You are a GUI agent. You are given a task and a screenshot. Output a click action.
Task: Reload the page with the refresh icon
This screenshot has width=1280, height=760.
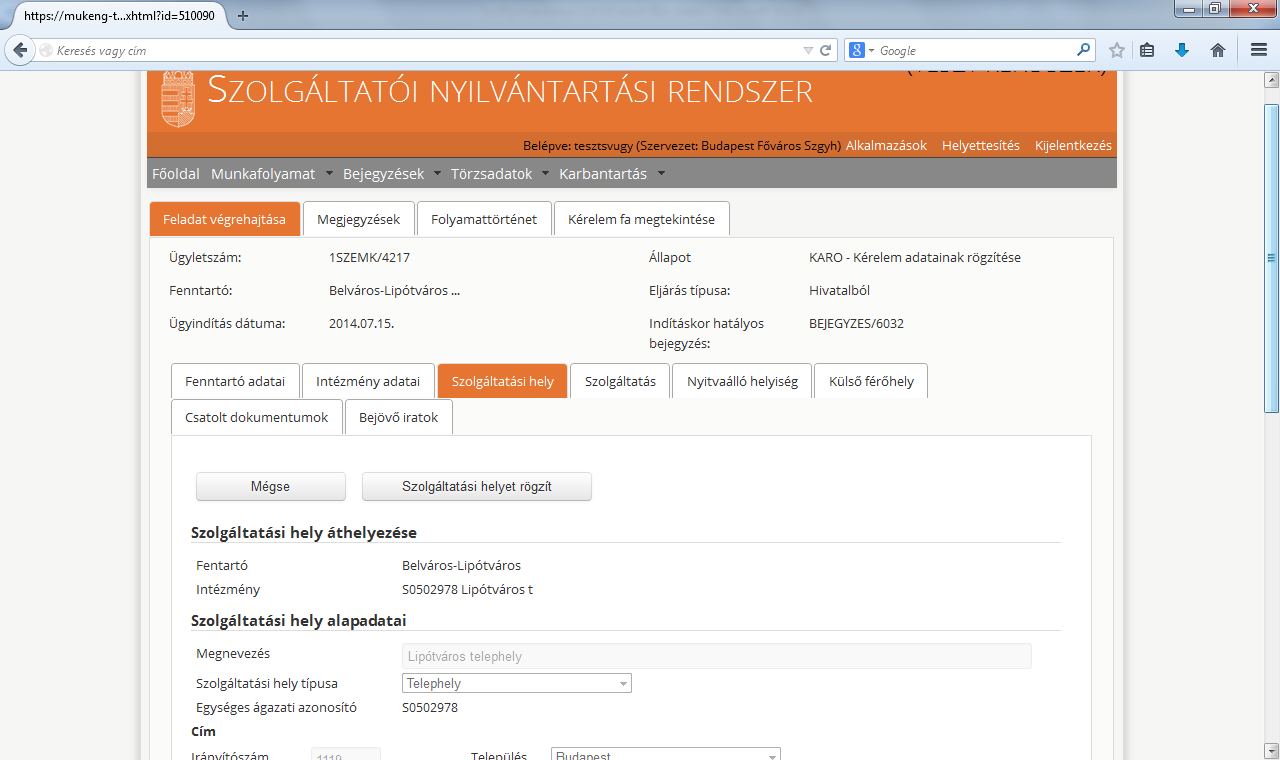coord(826,50)
